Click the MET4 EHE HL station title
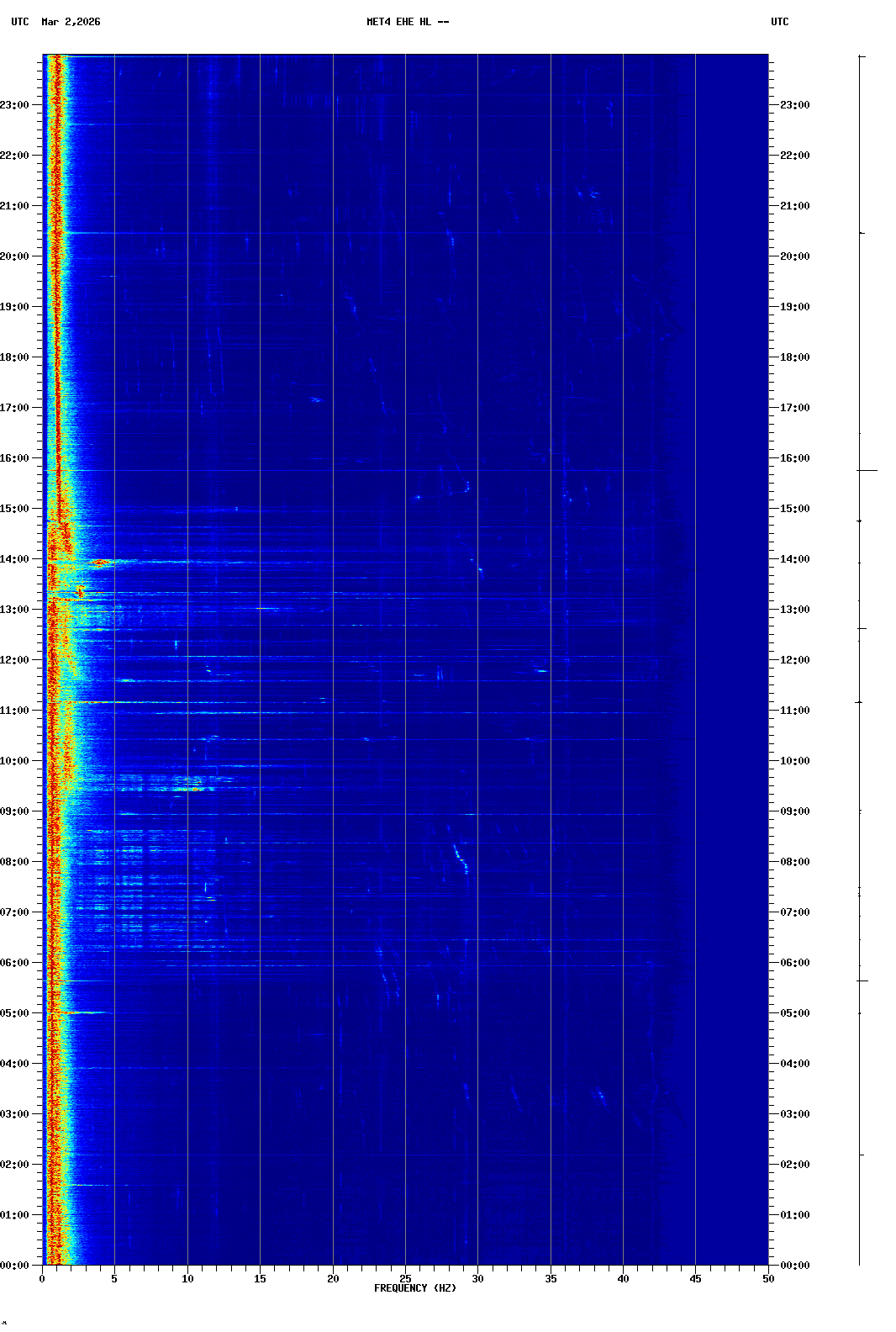Image resolution: width=896 pixels, height=1332 pixels. point(408,22)
